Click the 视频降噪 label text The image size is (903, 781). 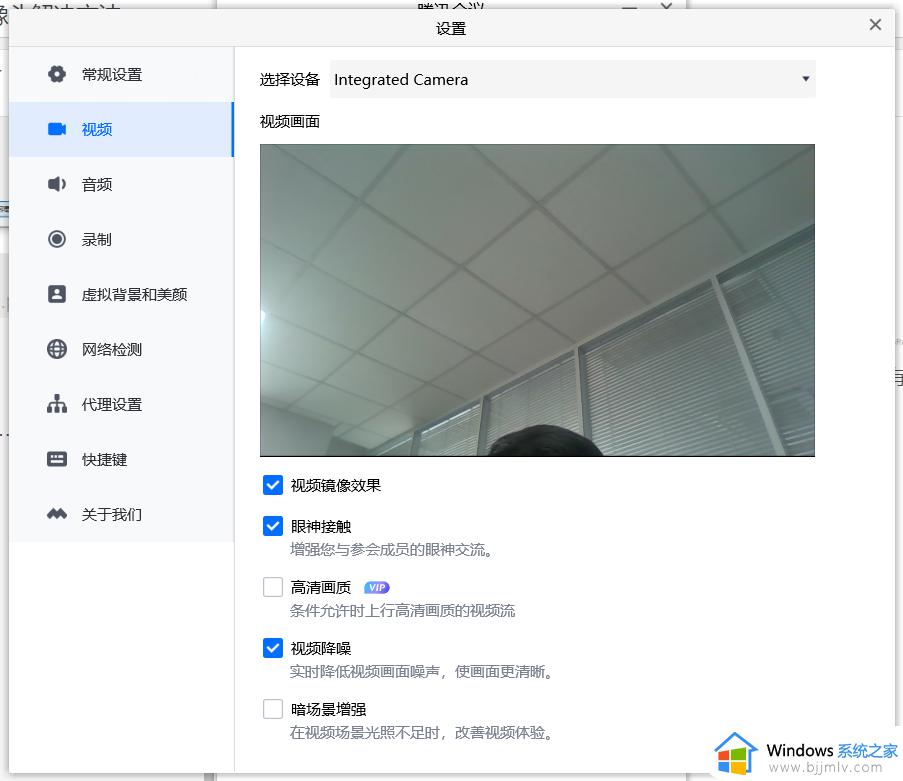click(321, 649)
